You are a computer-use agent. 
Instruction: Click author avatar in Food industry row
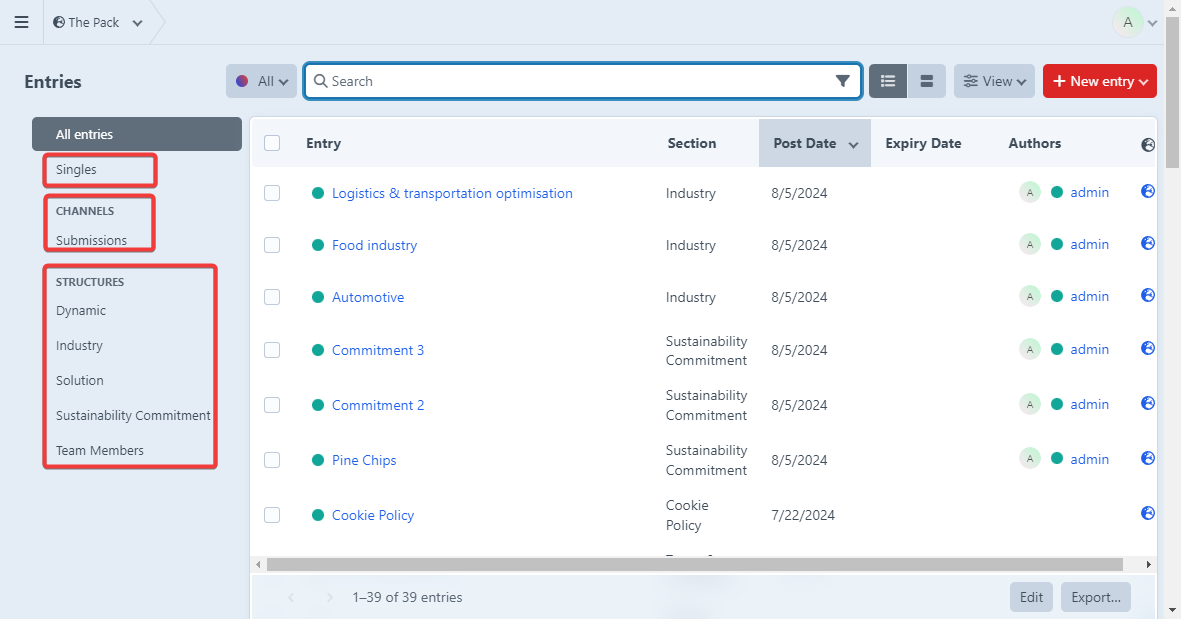point(1029,244)
